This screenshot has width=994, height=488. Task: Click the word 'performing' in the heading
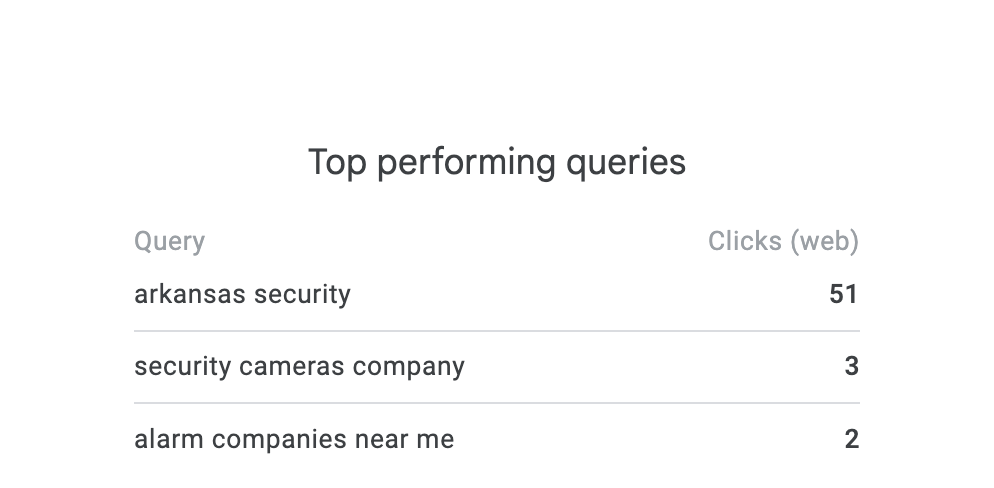point(465,162)
